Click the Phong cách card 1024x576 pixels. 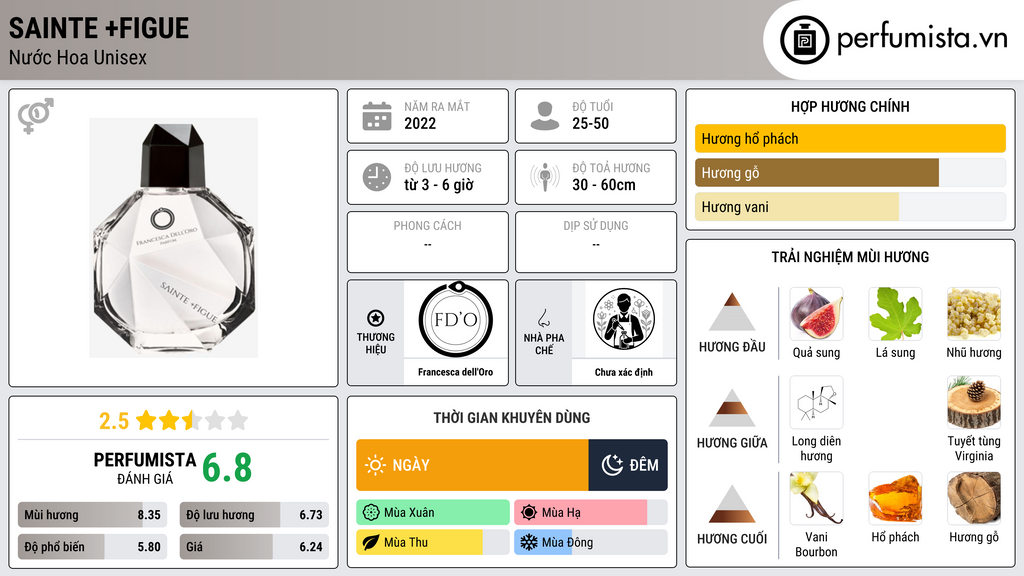tap(428, 242)
